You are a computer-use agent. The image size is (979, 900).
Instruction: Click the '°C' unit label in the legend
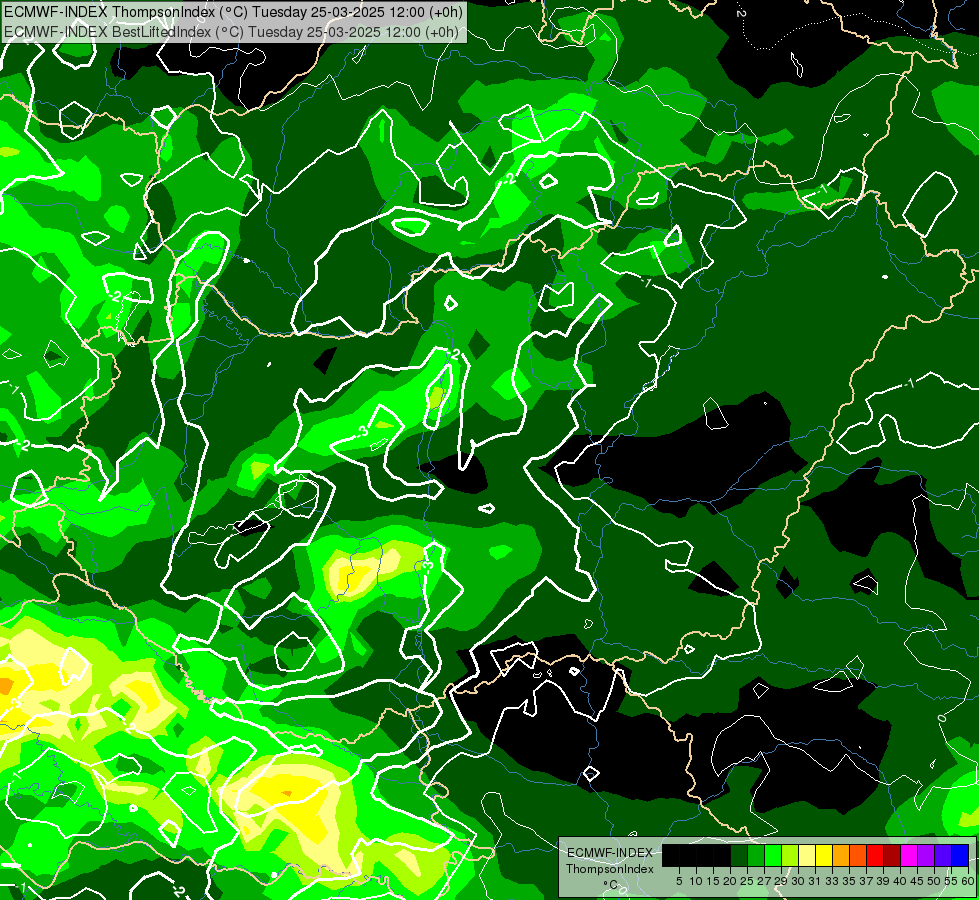point(611,884)
